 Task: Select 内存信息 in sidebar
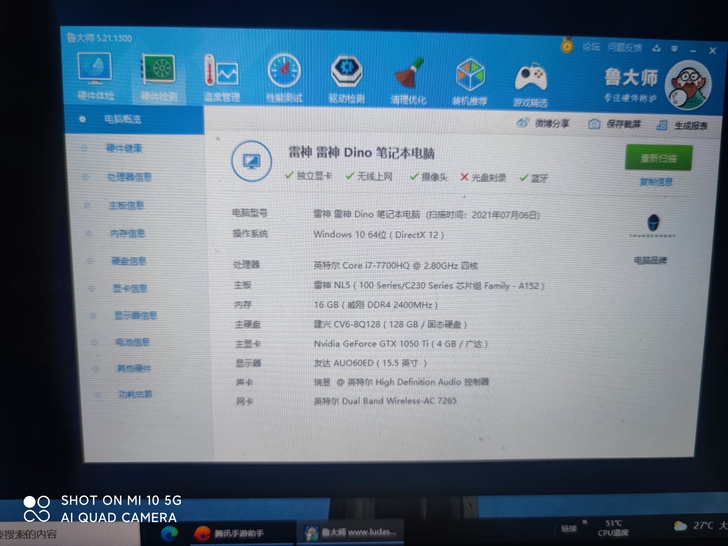tap(127, 233)
